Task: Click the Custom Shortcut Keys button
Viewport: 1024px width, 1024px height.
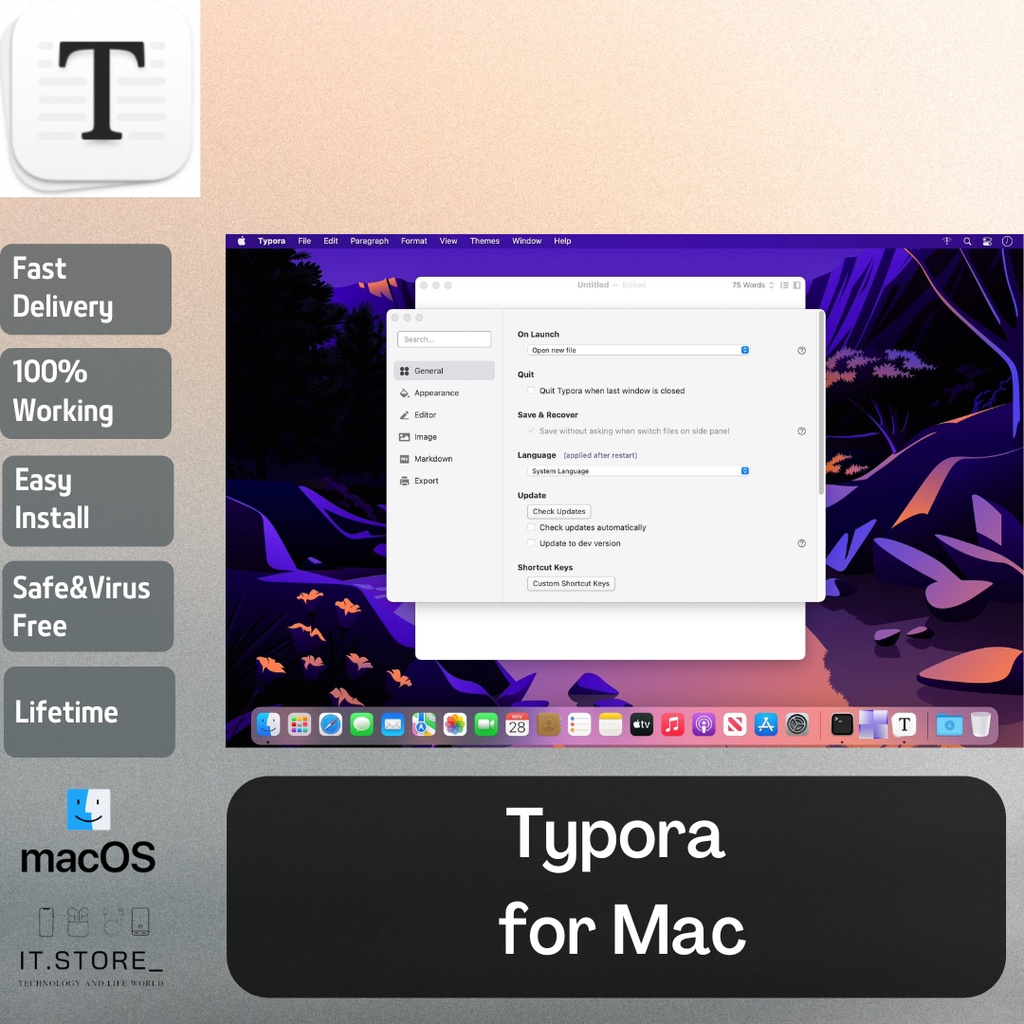Action: tap(570, 584)
